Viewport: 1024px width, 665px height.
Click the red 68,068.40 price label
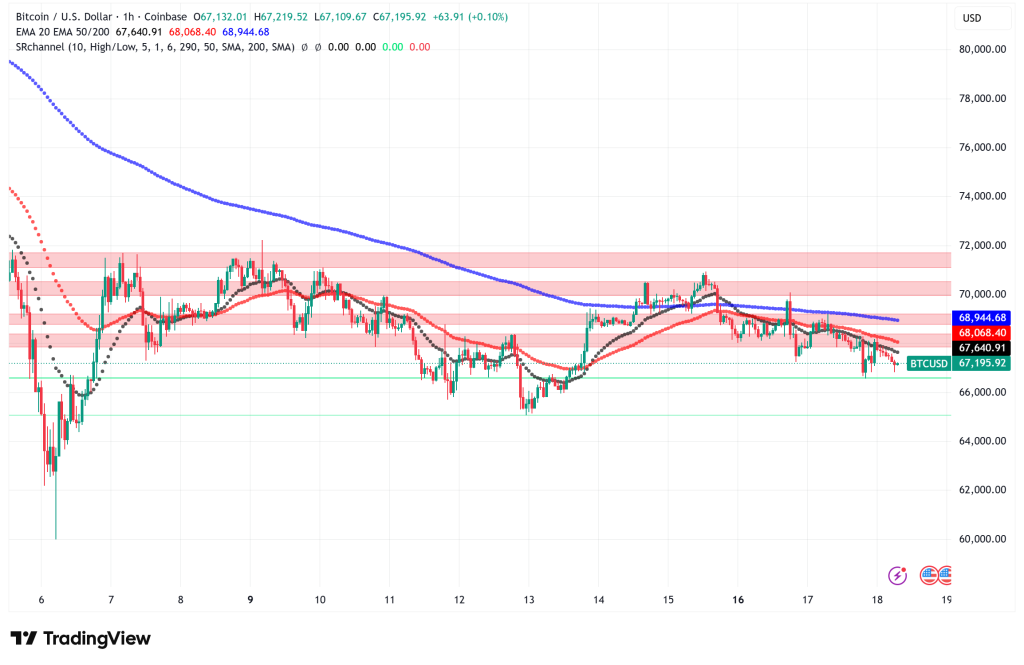[x=984, y=333]
